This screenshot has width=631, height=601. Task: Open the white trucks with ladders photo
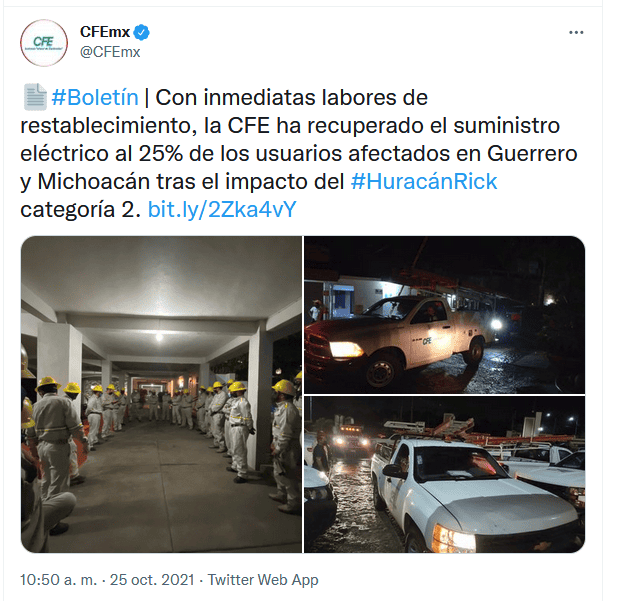pos(444,474)
